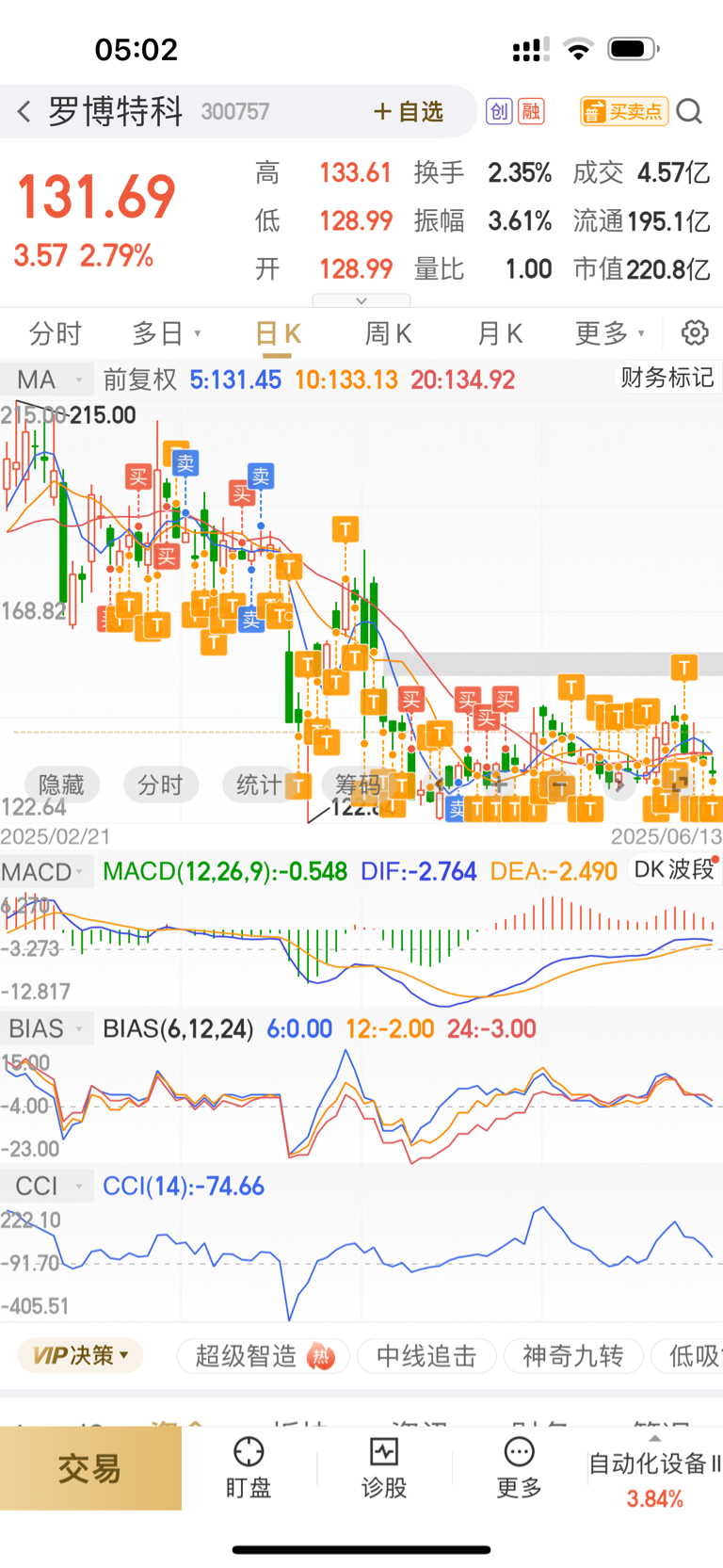Tap the 筹码 chips pill on chart
Image resolution: width=723 pixels, height=1568 pixels.
pos(358,784)
